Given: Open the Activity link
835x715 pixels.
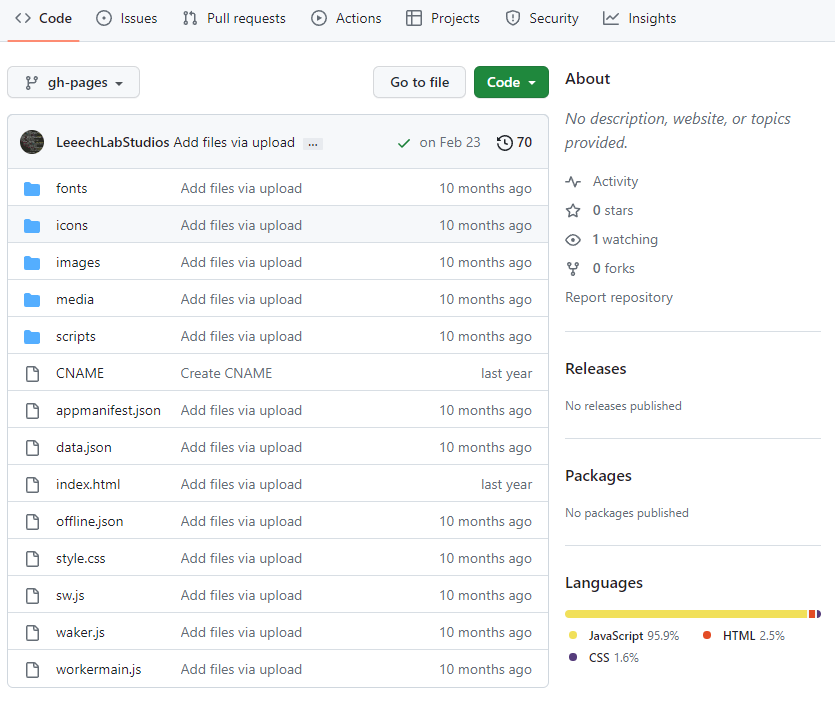Looking at the screenshot, I should click(616, 182).
